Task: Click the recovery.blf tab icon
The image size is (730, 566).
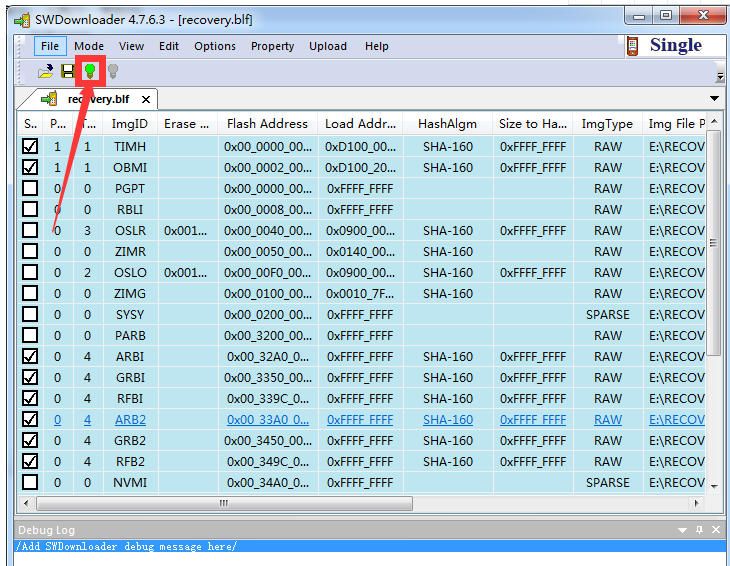Action: coord(49,99)
